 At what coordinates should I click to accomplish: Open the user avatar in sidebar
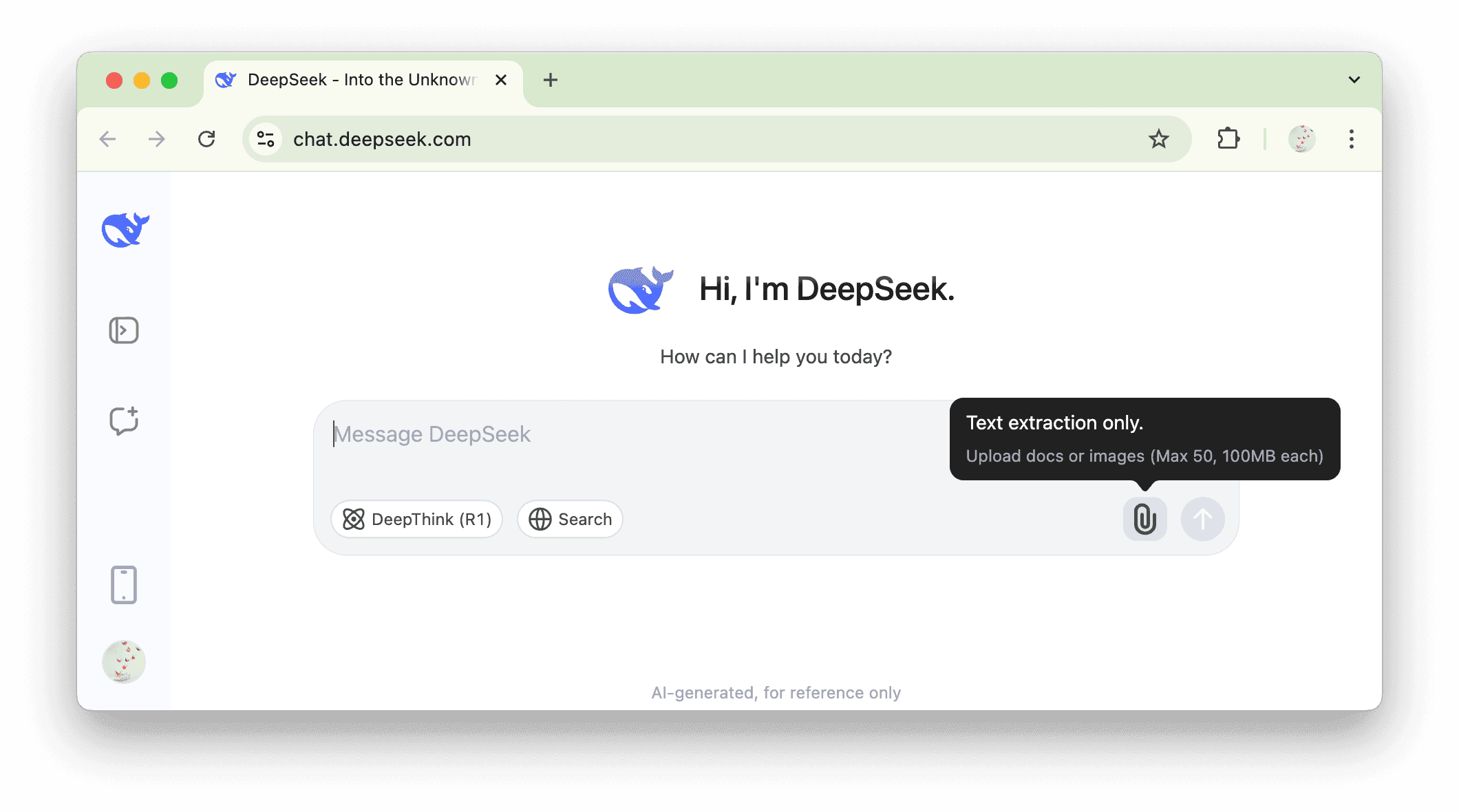[x=124, y=661]
